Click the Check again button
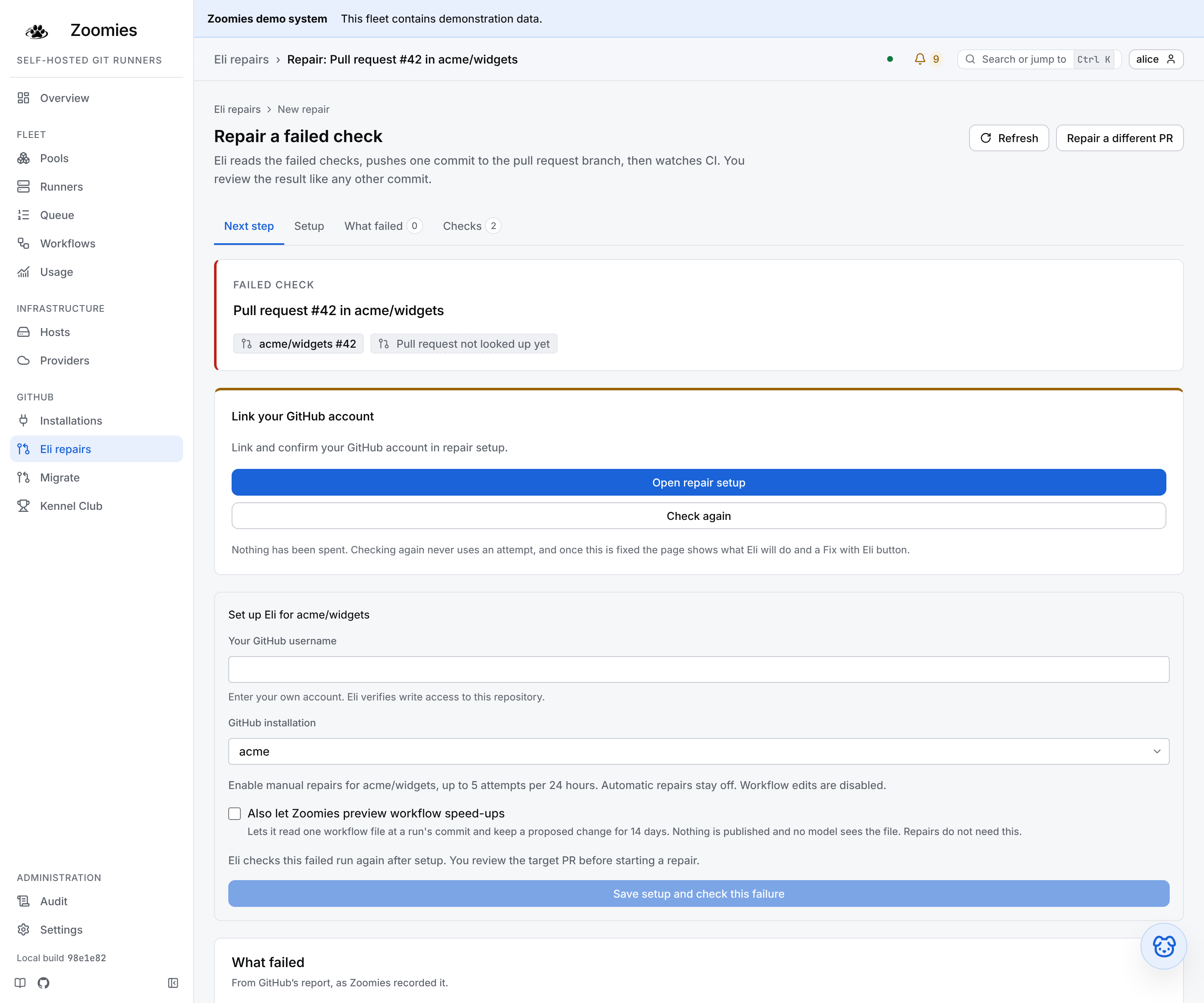This screenshot has width=1204, height=1003. pos(698,516)
